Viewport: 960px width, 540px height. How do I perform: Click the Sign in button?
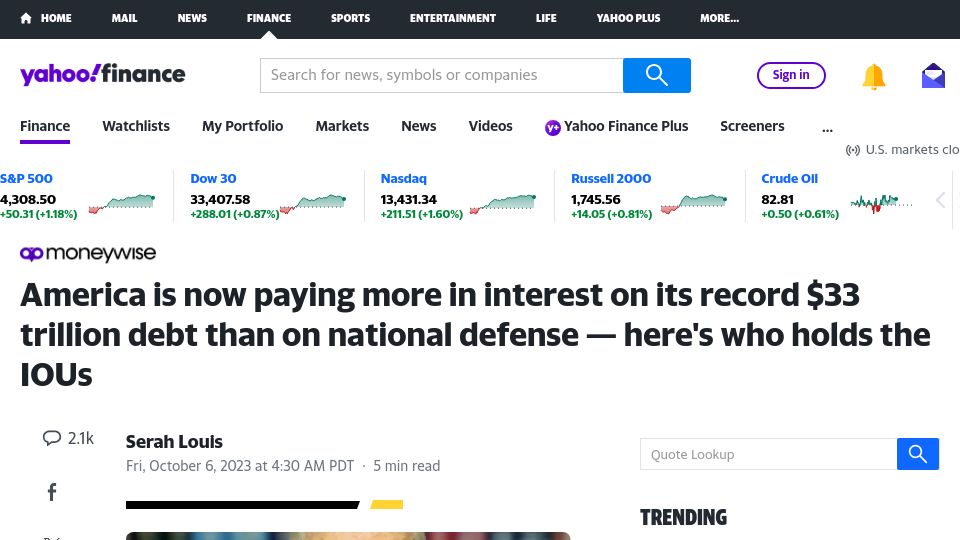[x=791, y=75]
